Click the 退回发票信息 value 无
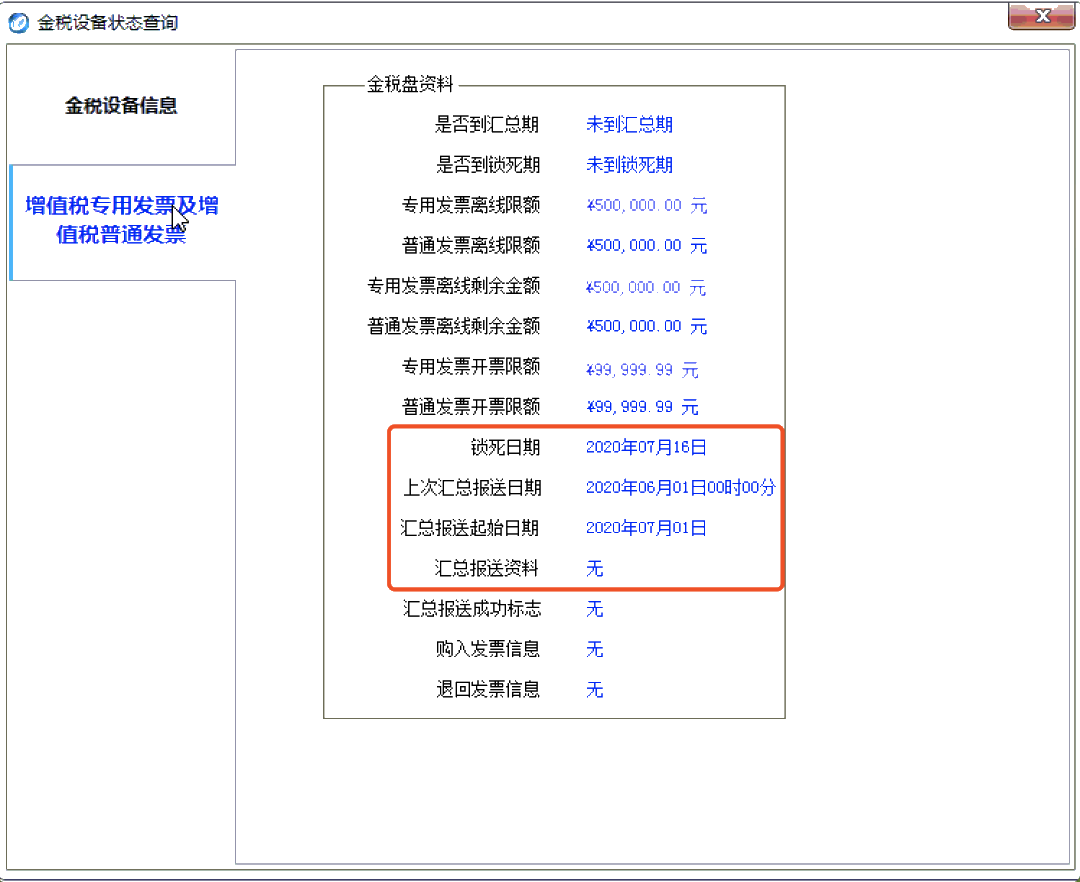Image resolution: width=1080 pixels, height=882 pixels. tap(594, 689)
